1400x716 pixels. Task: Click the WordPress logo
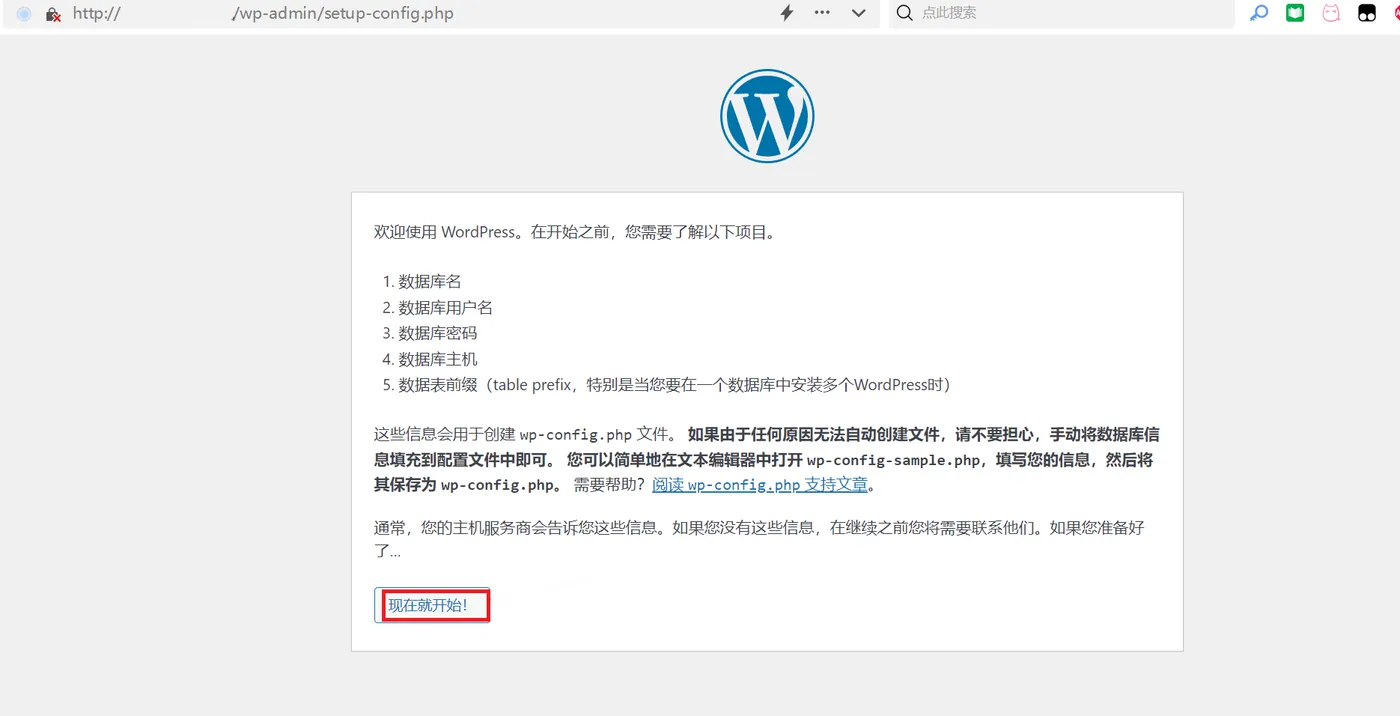pyautogui.click(x=767, y=116)
